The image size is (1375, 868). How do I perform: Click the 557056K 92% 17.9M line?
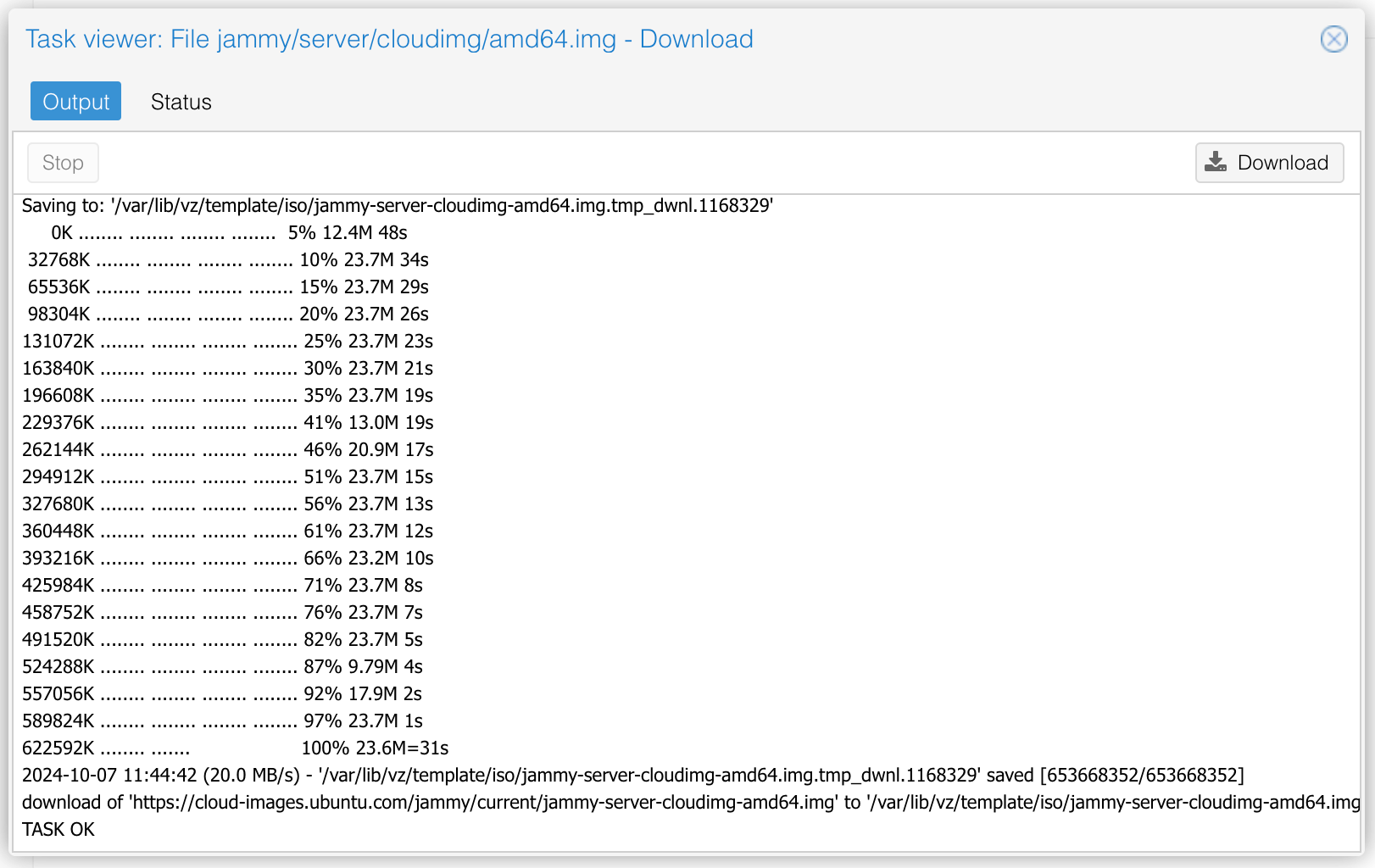point(222,694)
